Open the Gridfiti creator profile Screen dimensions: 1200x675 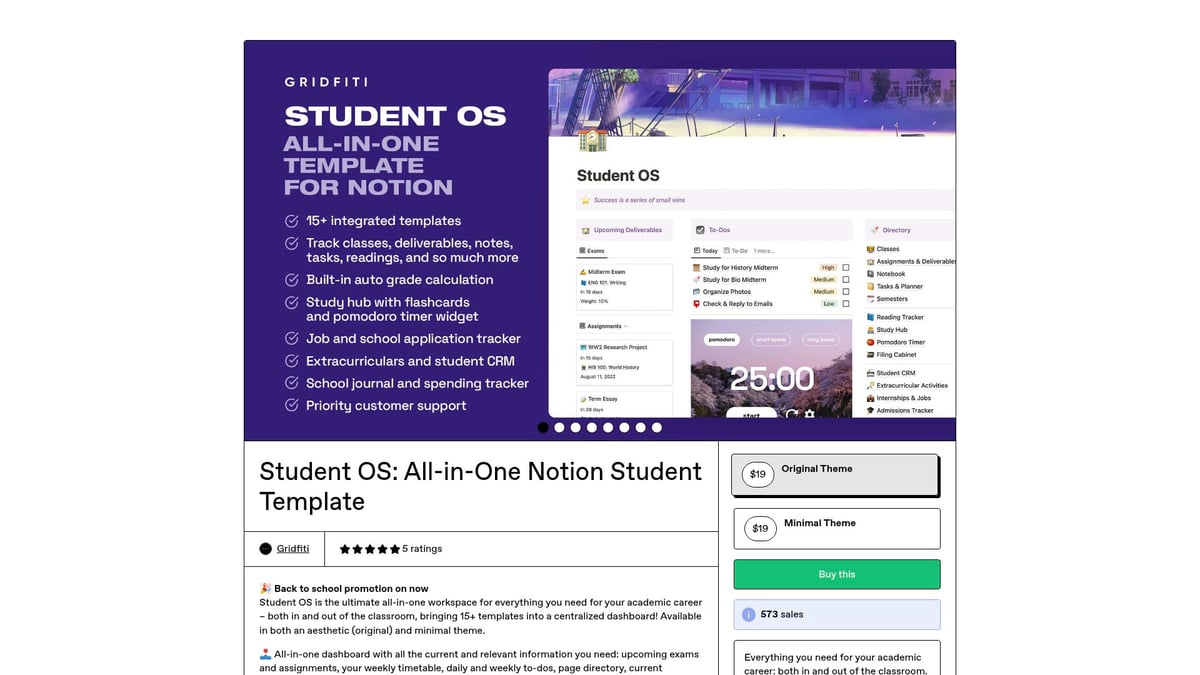292,548
